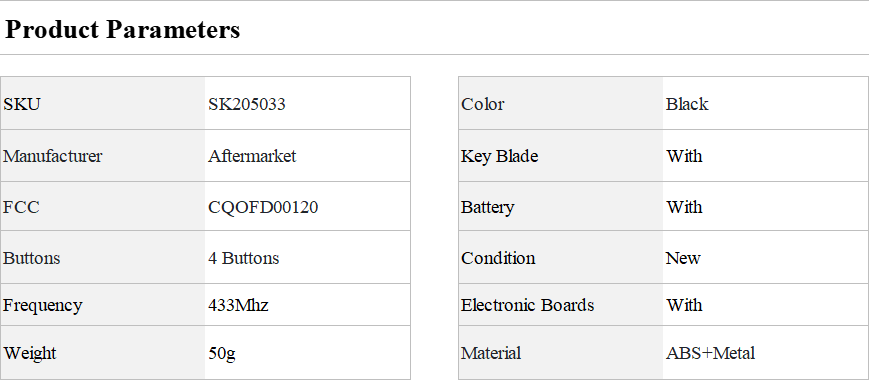
Task: Select the FCC ID CQOFD00120
Action: click(263, 207)
